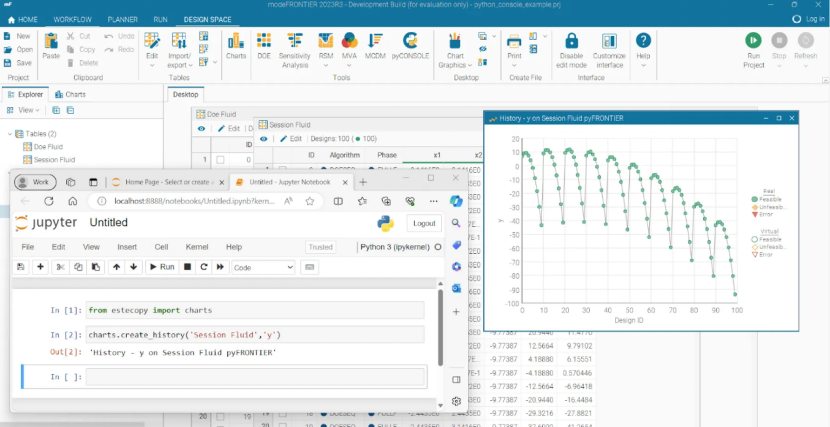The image size is (830, 427).
Task: Restart and run all fast-forward icon
Action: pos(220,267)
